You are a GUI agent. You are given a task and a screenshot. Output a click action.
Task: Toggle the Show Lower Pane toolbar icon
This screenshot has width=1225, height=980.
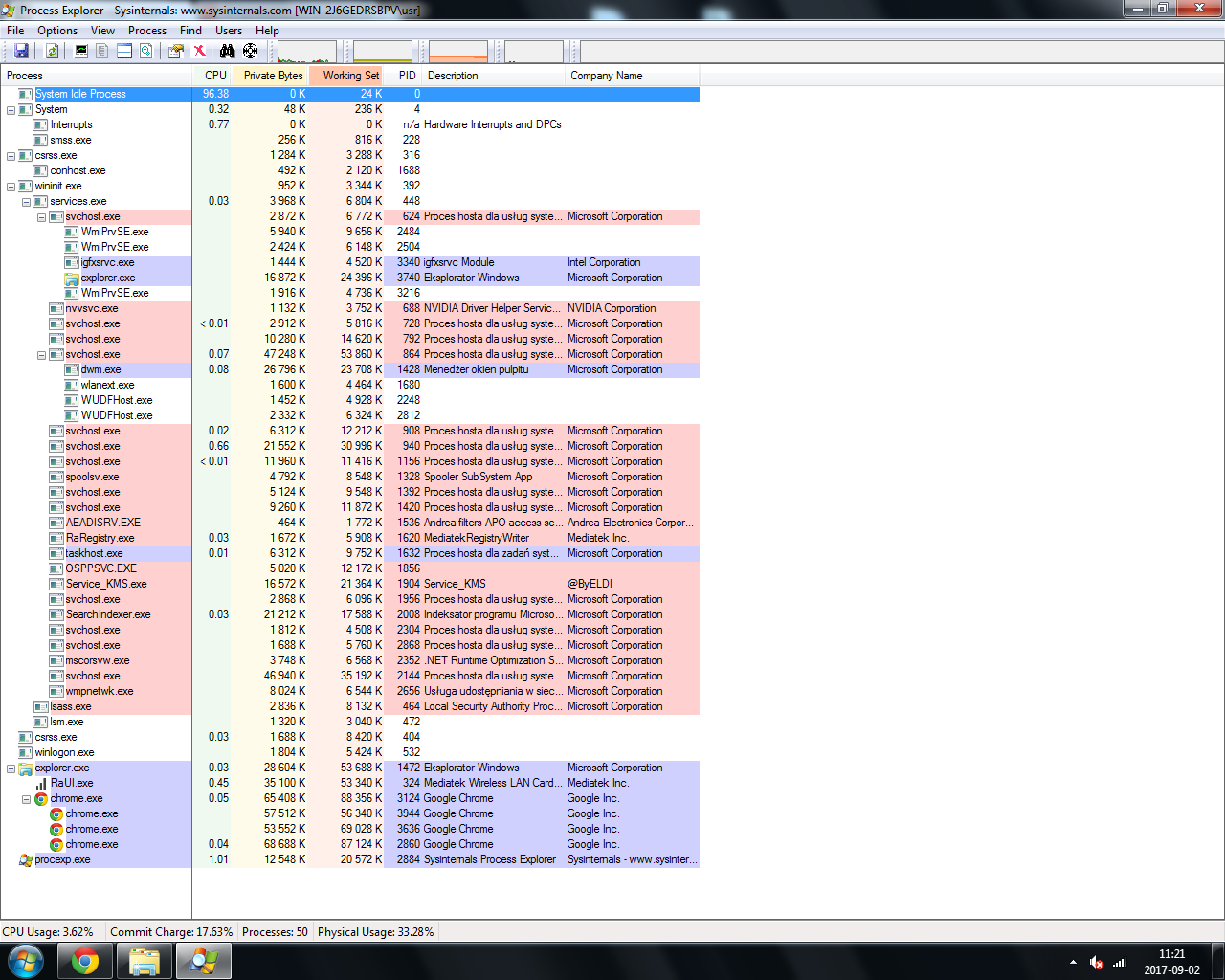[124, 51]
